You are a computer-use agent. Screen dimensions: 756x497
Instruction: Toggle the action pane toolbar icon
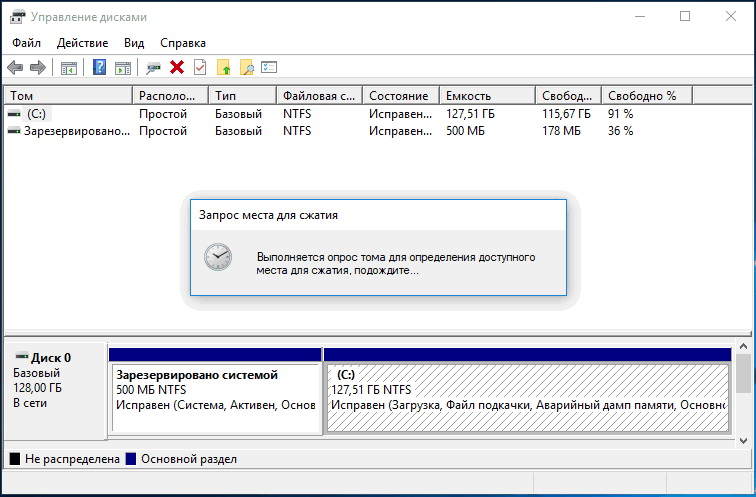point(123,67)
